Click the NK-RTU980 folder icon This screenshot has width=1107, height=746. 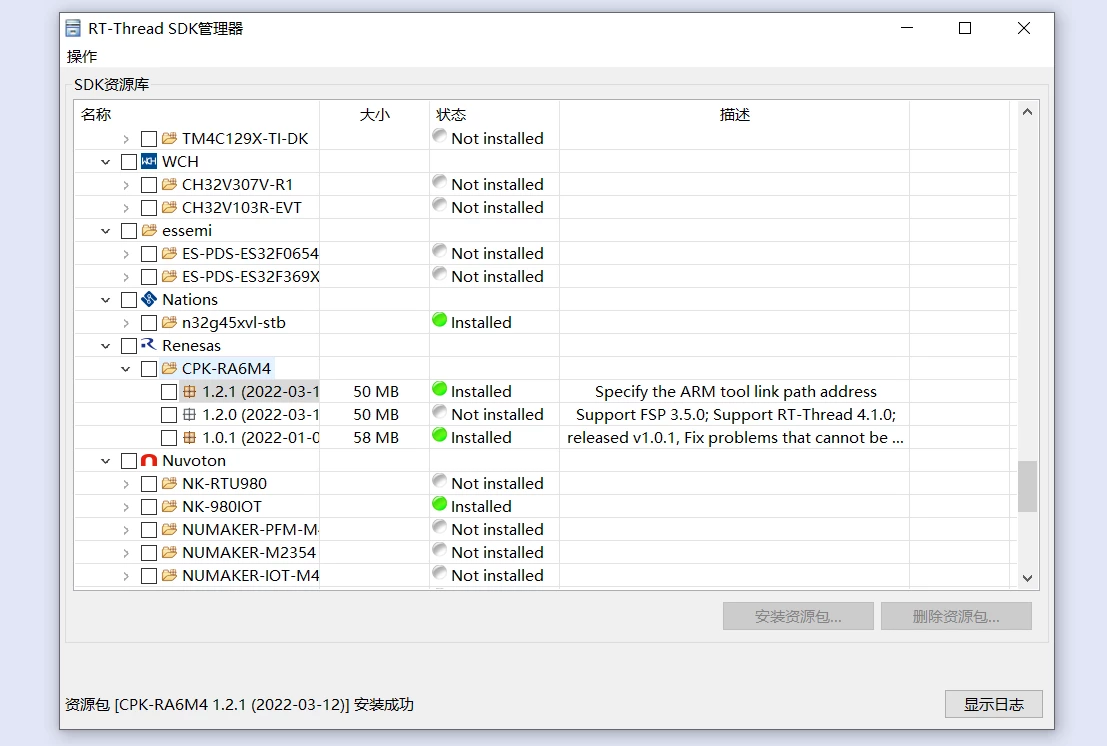click(169, 483)
